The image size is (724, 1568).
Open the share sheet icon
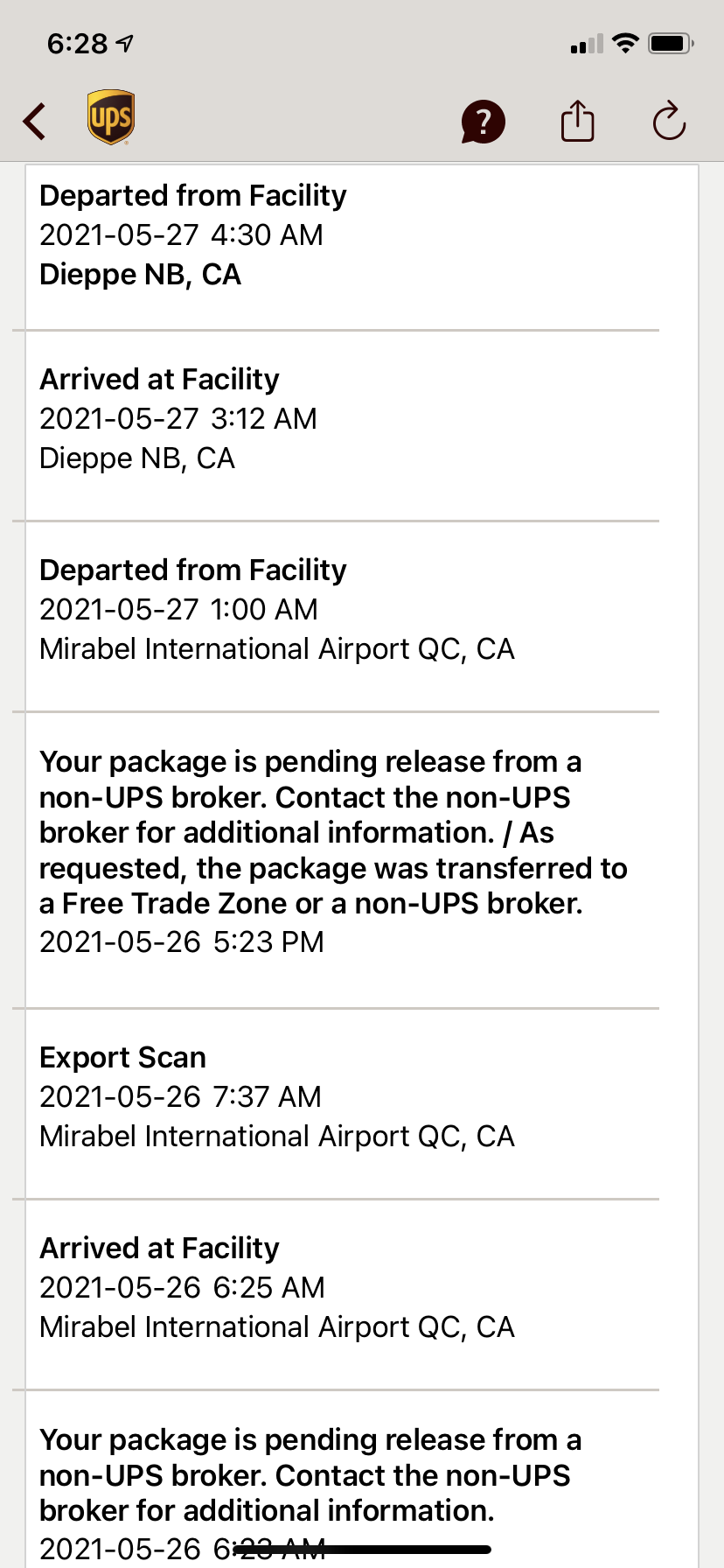point(577,121)
